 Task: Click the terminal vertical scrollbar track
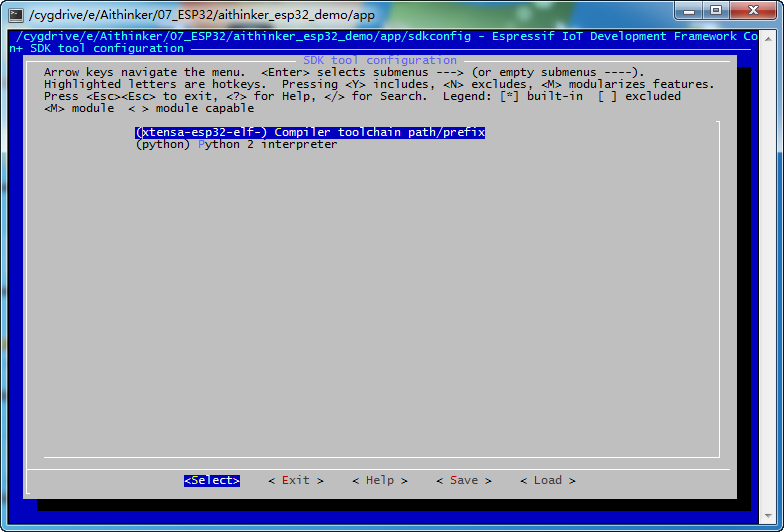tap(768, 277)
